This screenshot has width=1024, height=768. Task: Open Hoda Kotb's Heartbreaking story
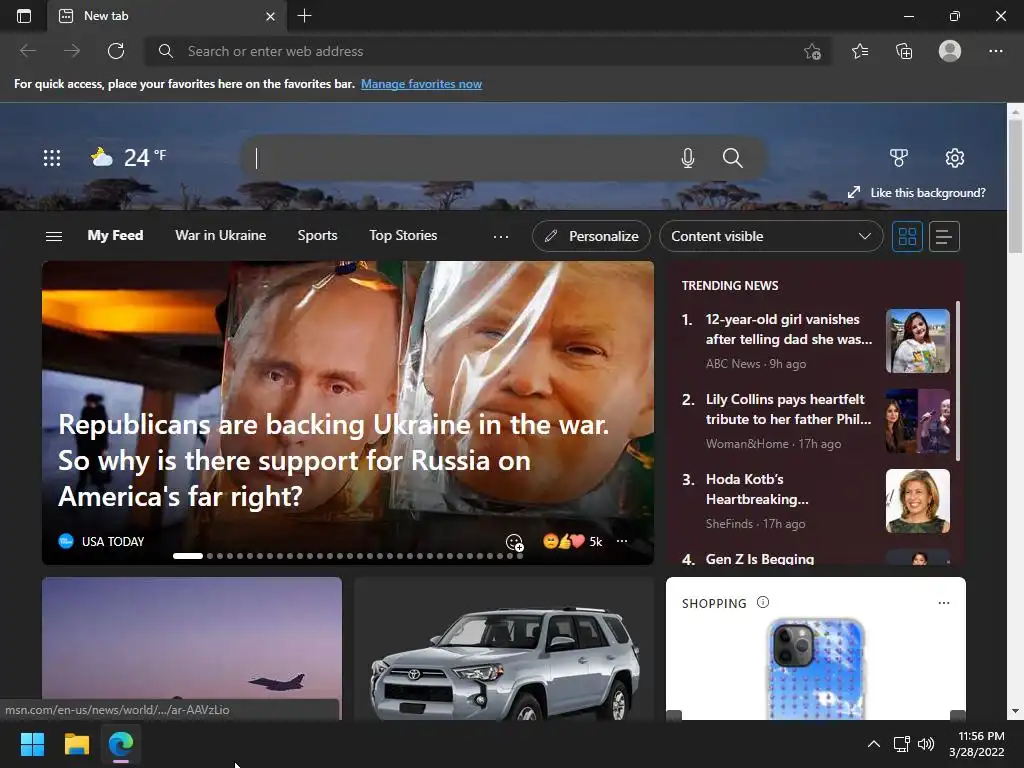758,489
